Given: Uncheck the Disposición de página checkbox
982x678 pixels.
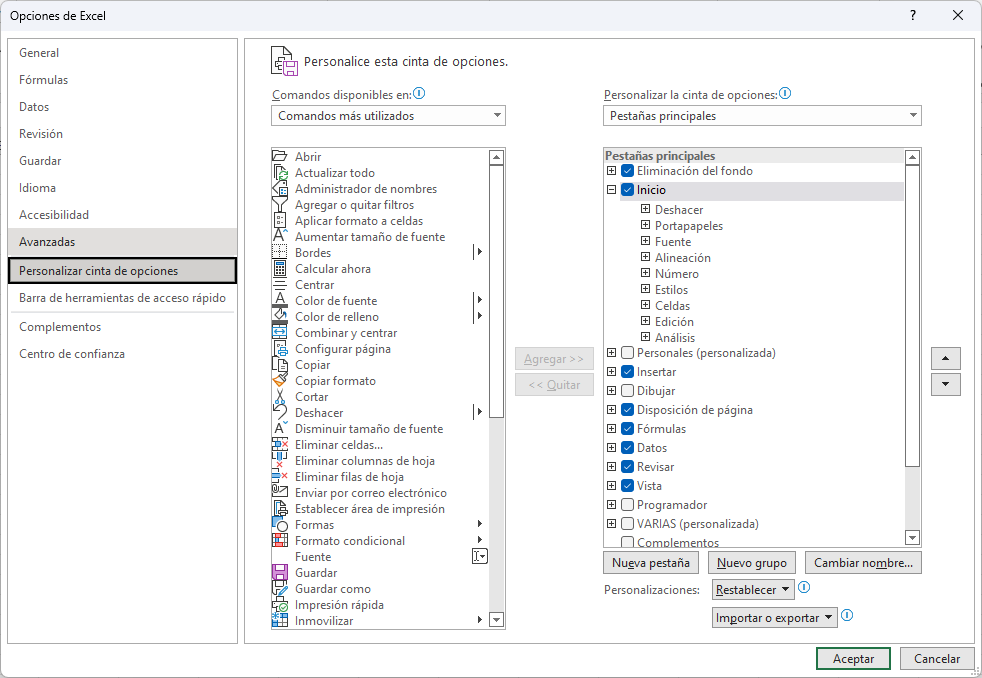Looking at the screenshot, I should 628,409.
